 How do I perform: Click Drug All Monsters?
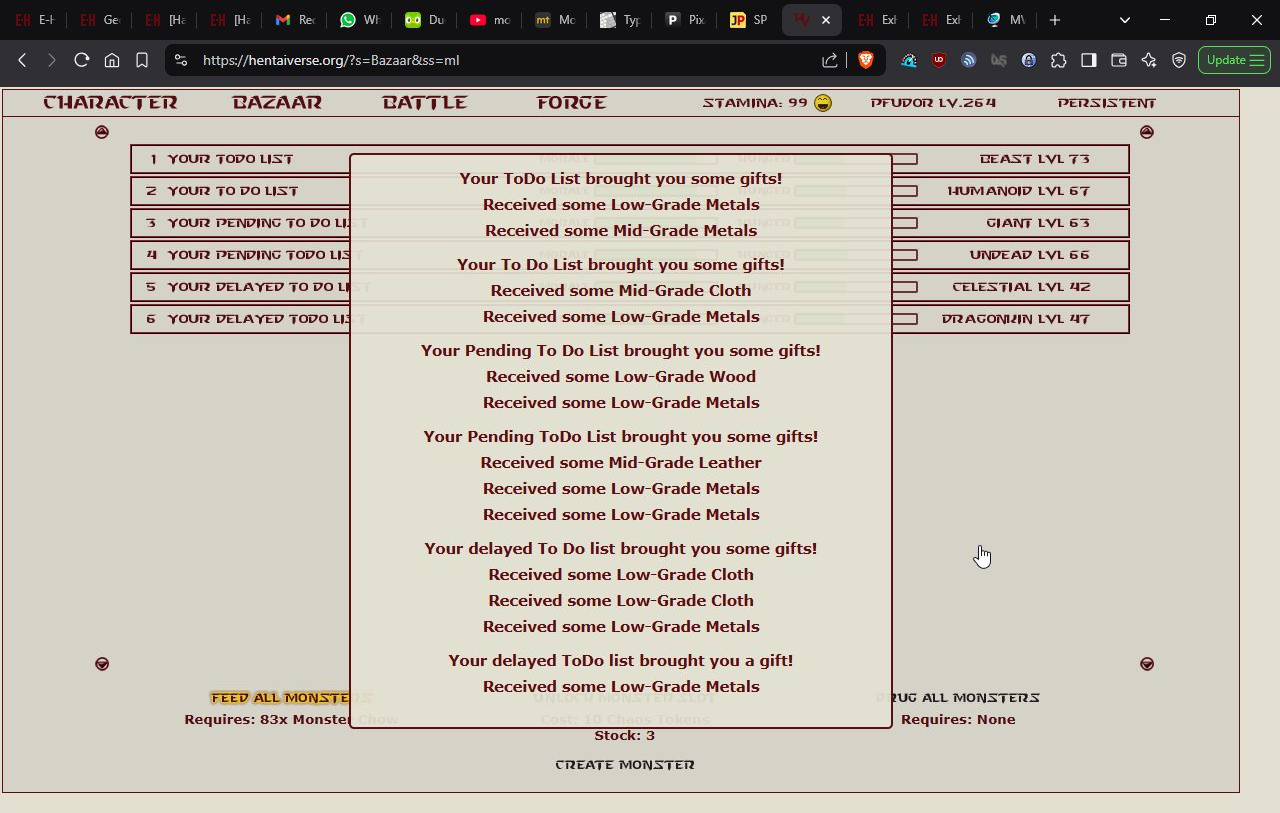pos(958,698)
